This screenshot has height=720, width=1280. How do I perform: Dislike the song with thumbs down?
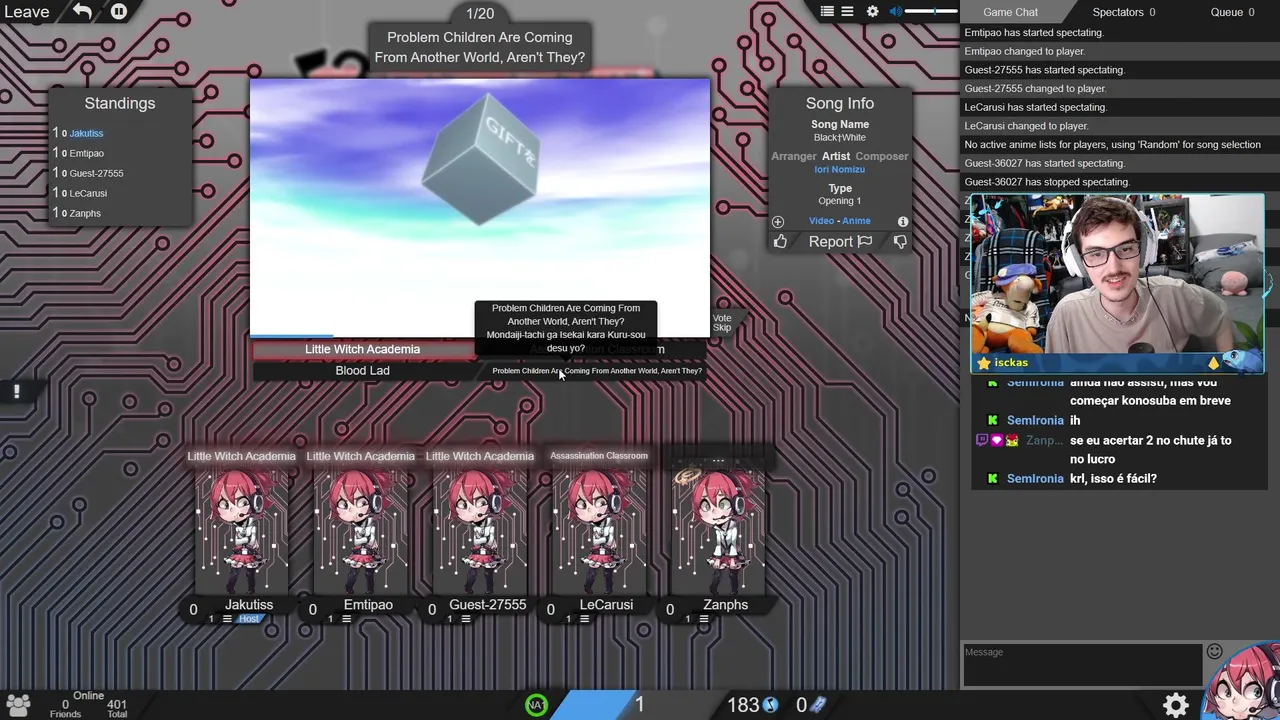click(900, 242)
